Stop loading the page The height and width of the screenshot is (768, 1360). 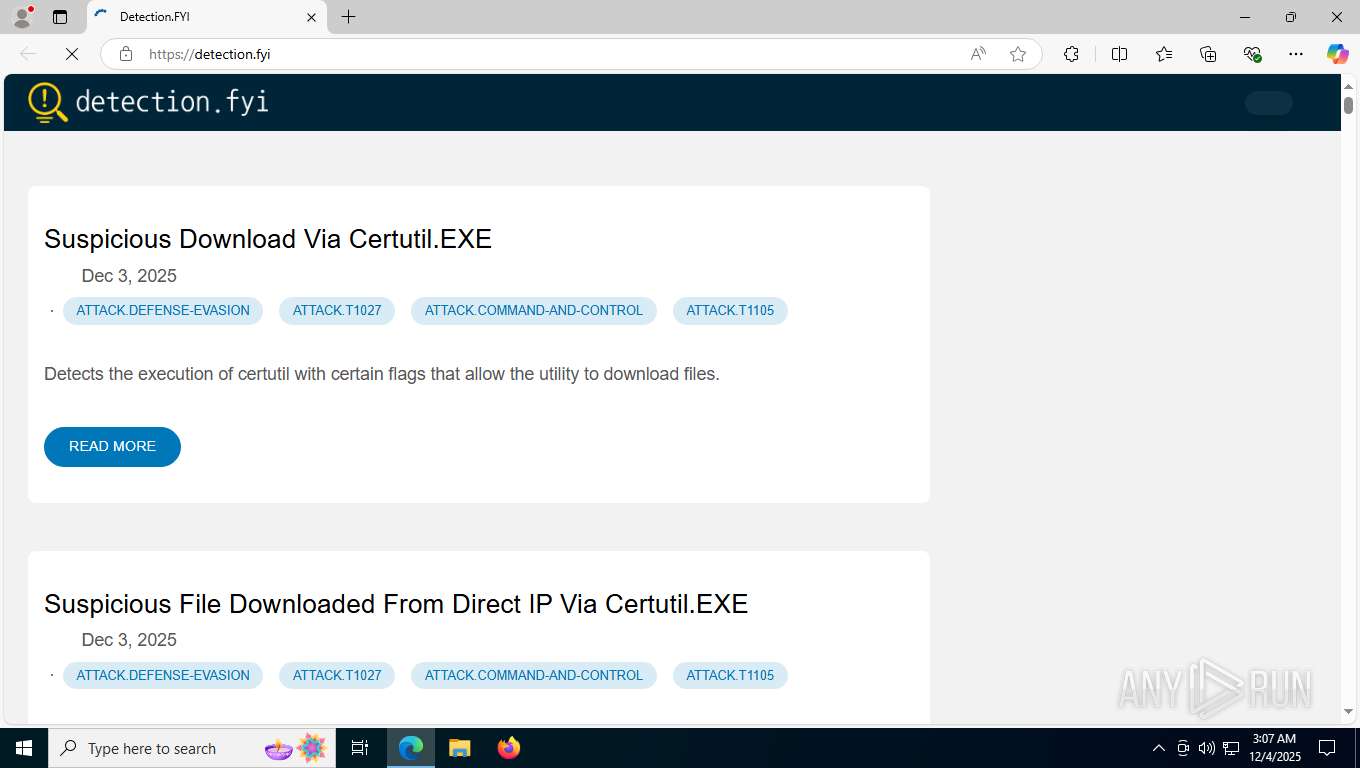click(x=72, y=54)
